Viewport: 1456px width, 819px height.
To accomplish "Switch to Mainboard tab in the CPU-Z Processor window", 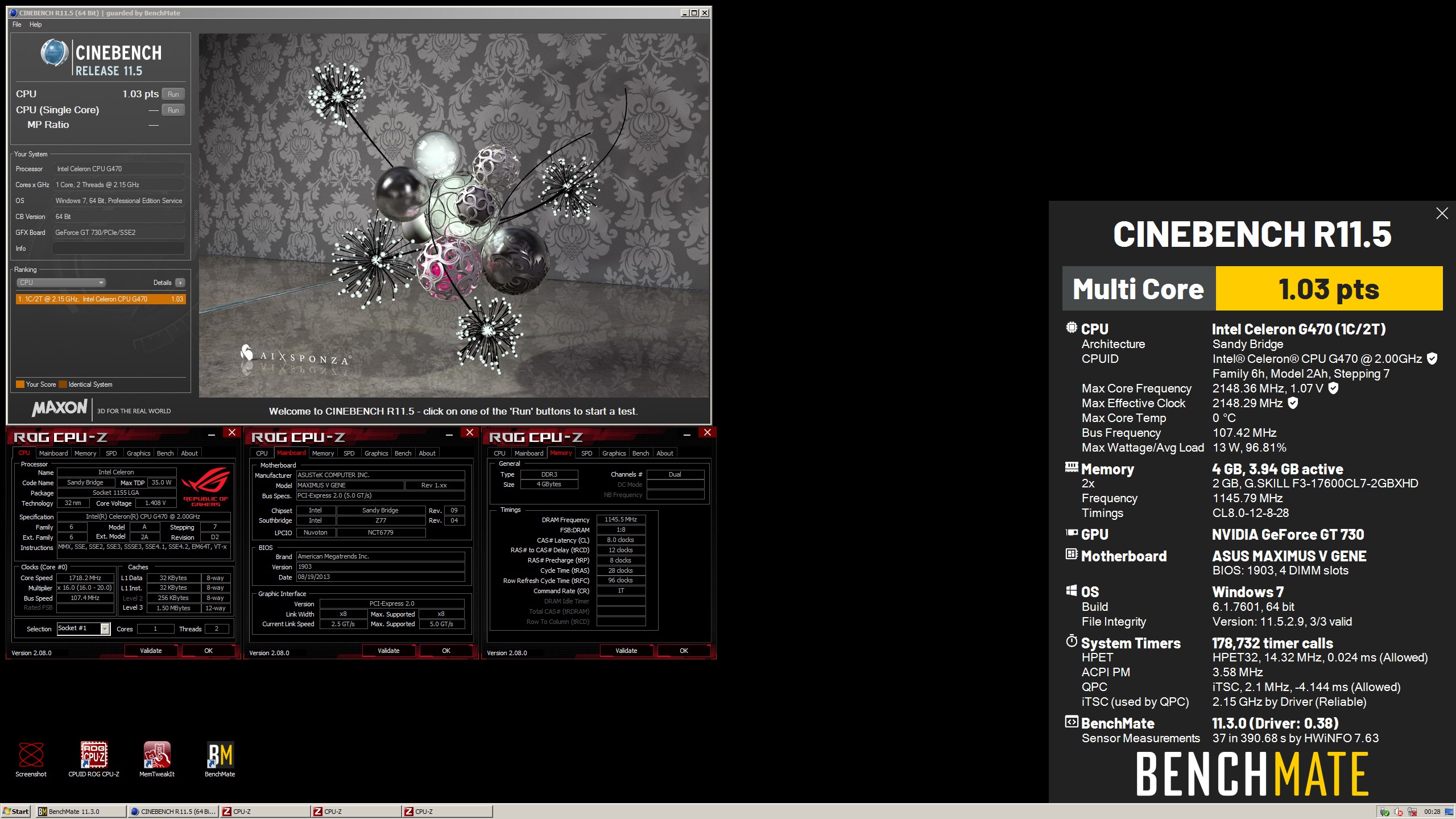I will point(53,453).
